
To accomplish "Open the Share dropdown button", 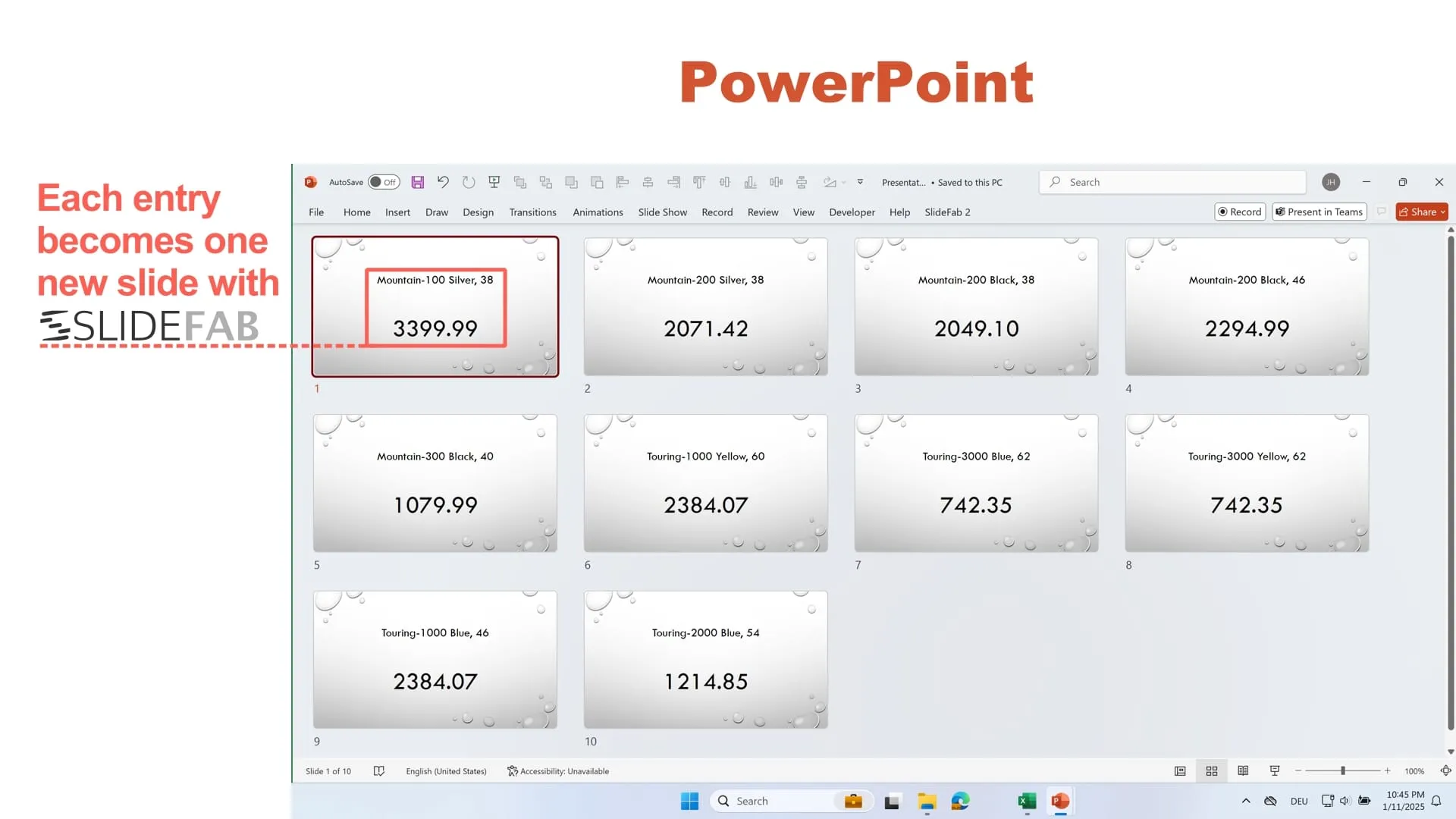I will 1422,212.
